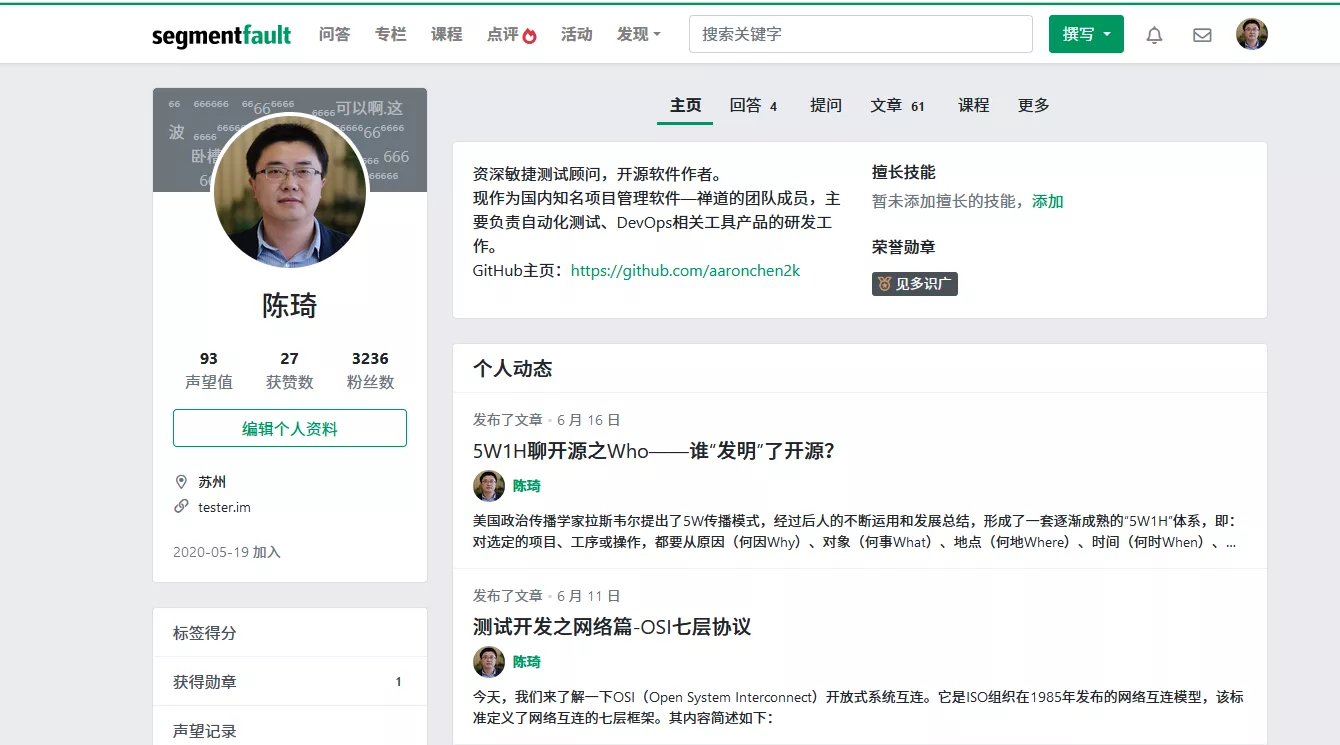The height and width of the screenshot is (745, 1340).
Task: Click the 苏州 location text
Action: pyautogui.click(x=212, y=482)
